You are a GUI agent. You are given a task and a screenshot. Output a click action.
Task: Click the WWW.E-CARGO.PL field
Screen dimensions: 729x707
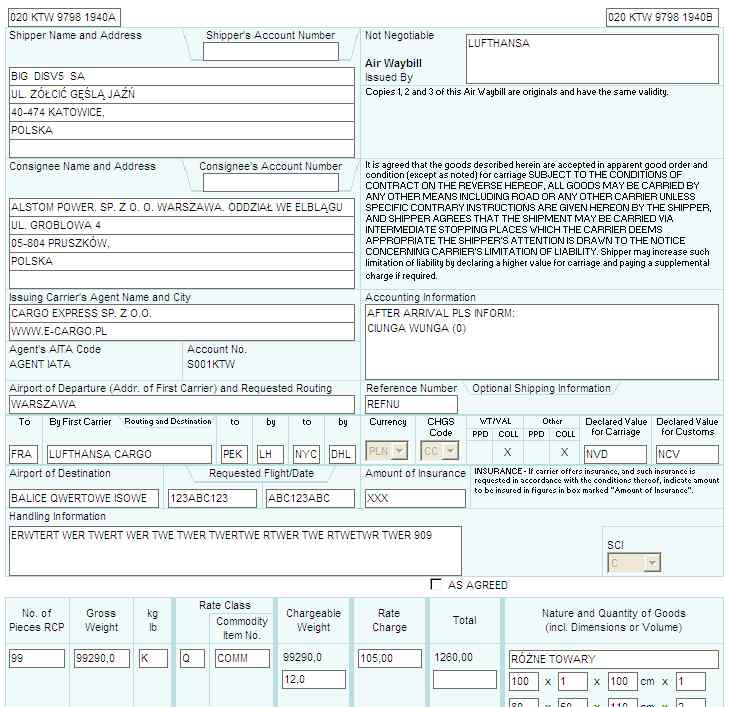pyautogui.click(x=182, y=331)
